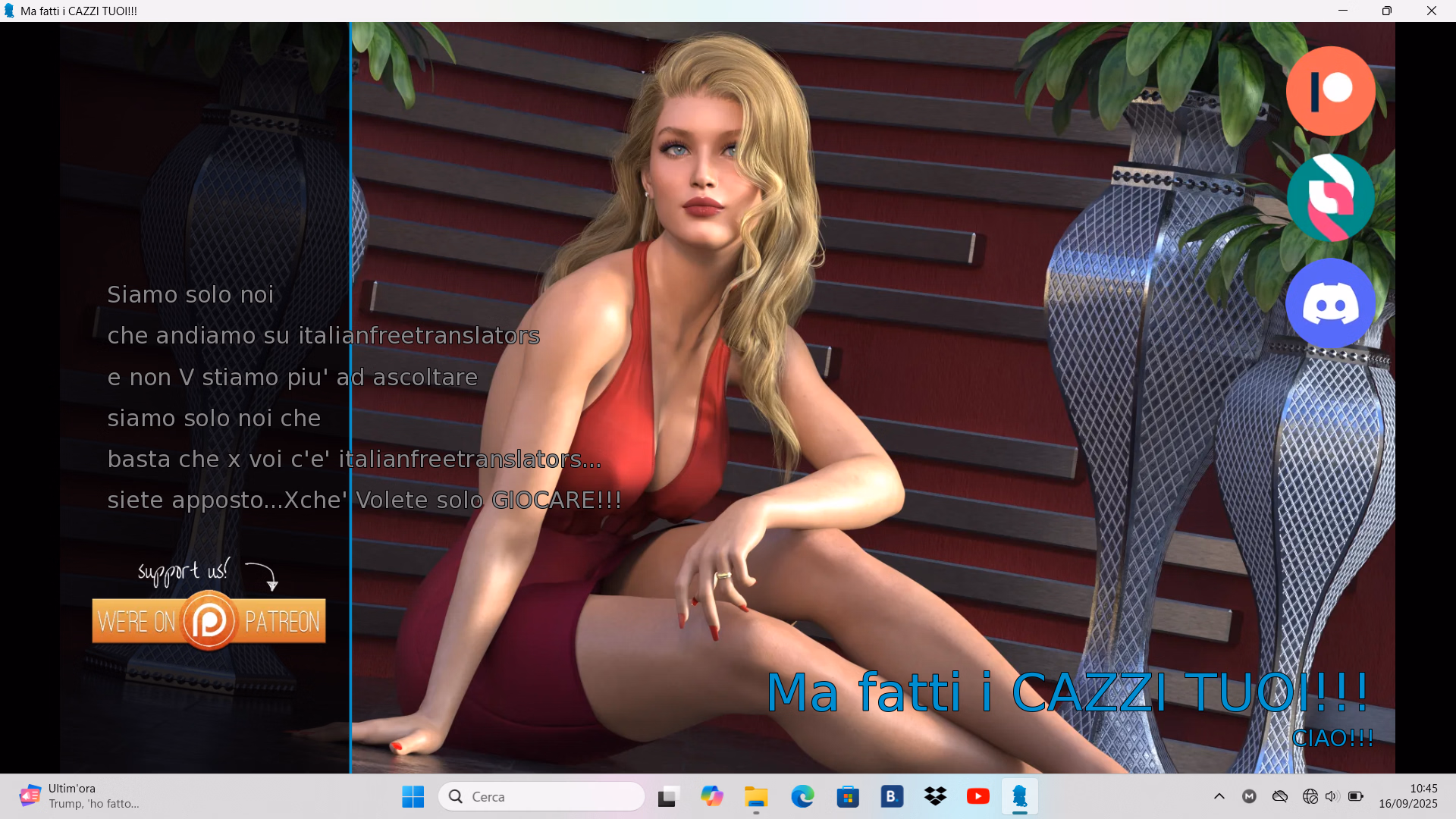
Task: Choose 'siamo solo noi che' menu line
Action: (x=214, y=418)
